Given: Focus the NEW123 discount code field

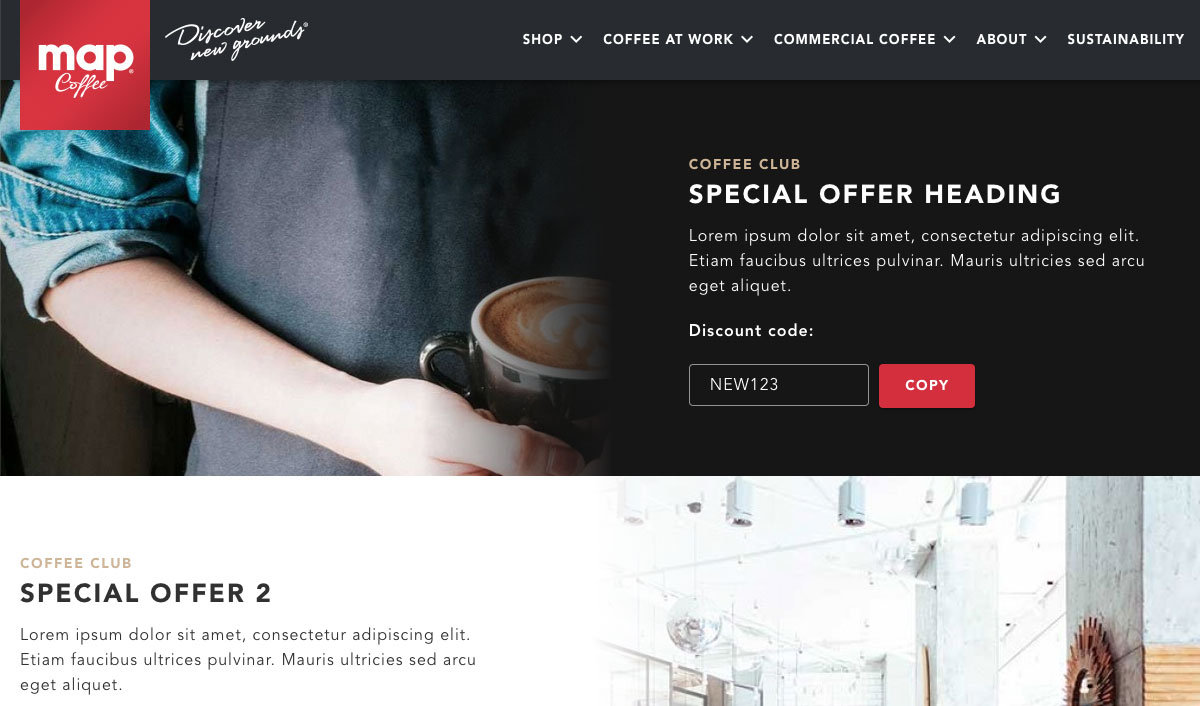Looking at the screenshot, I should 779,385.
